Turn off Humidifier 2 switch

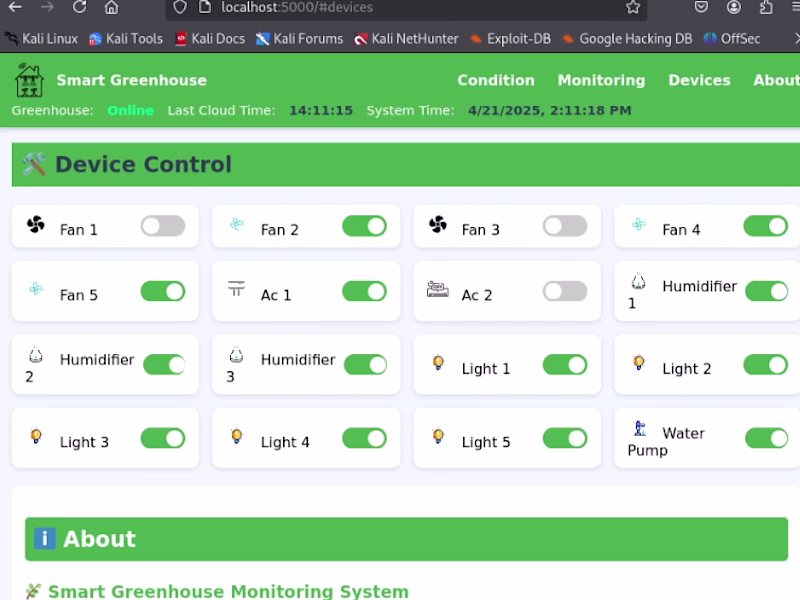164,365
